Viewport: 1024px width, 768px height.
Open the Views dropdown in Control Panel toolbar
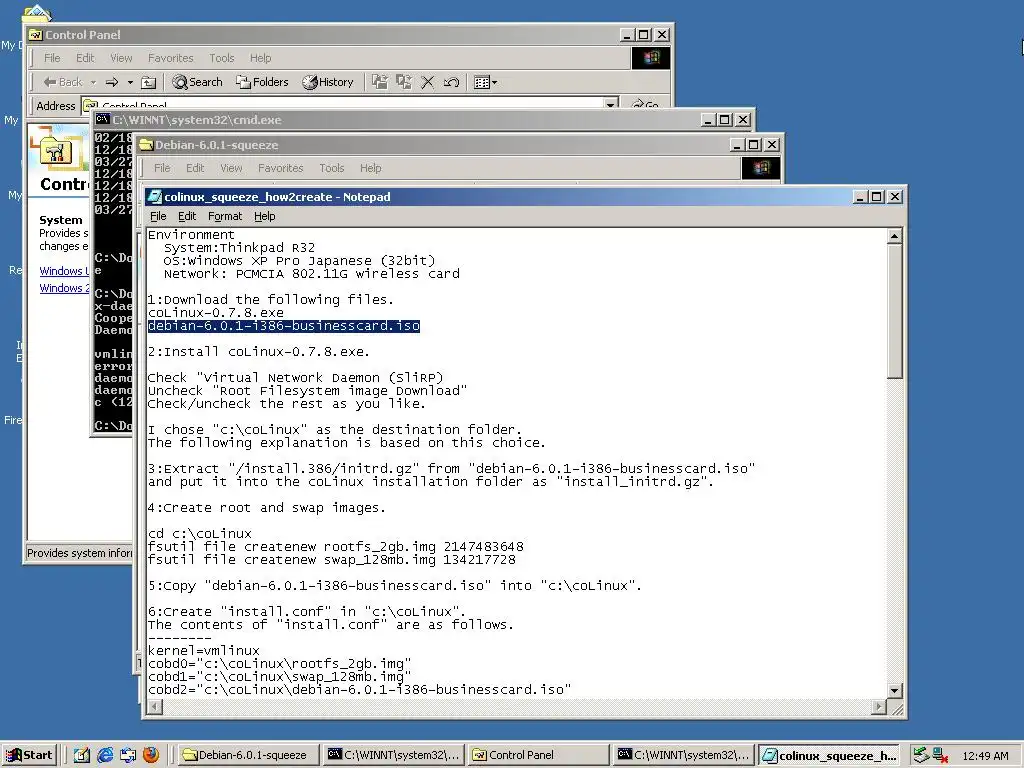(x=485, y=82)
